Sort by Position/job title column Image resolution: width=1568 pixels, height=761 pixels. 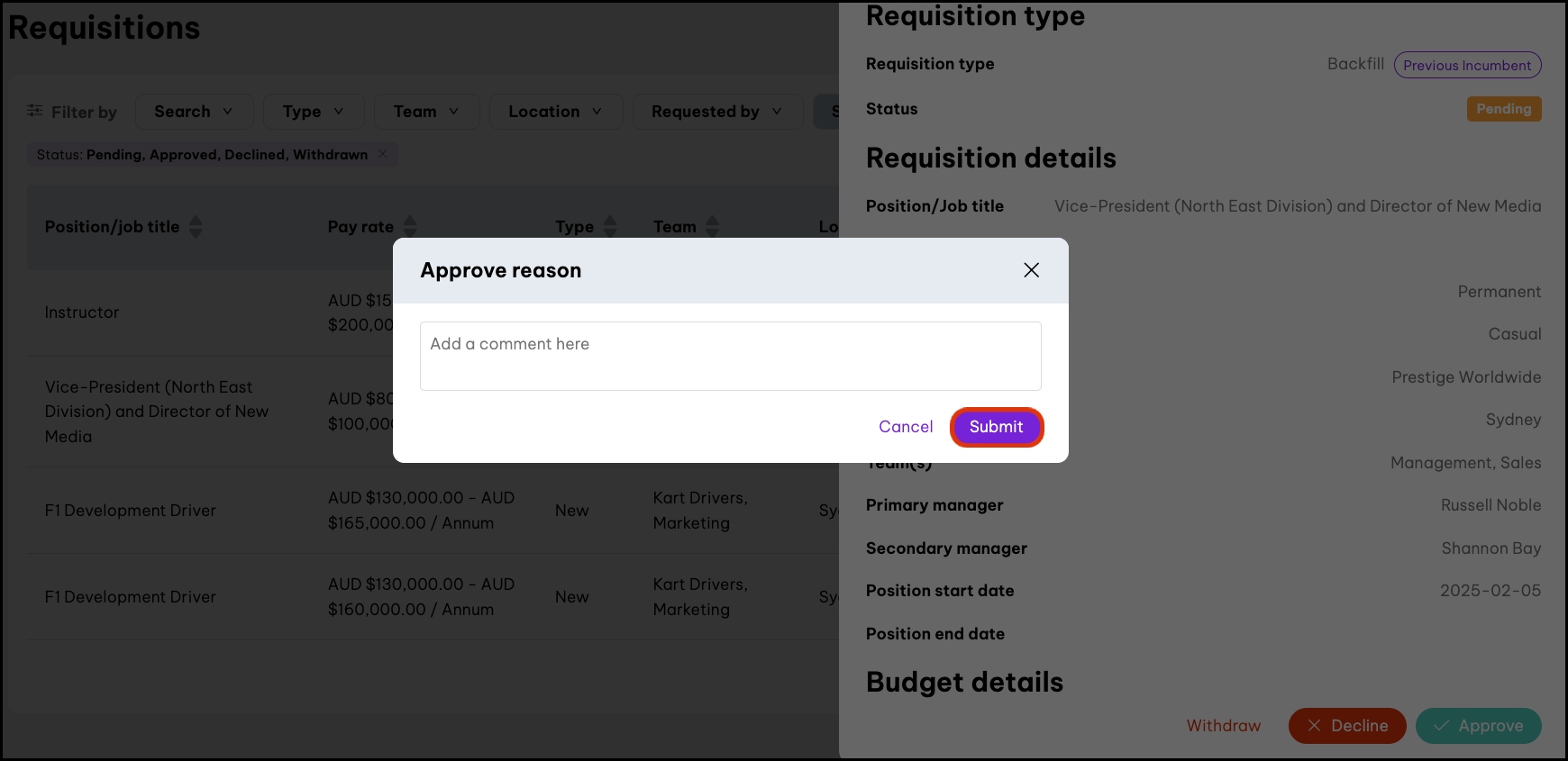[196, 227]
